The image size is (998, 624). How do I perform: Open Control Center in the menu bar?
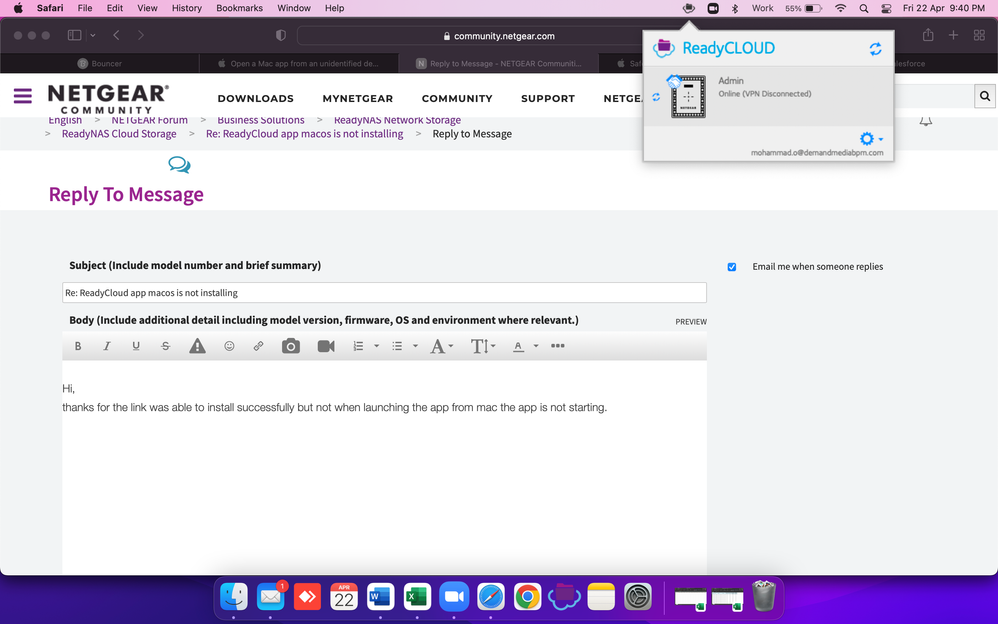tap(886, 8)
